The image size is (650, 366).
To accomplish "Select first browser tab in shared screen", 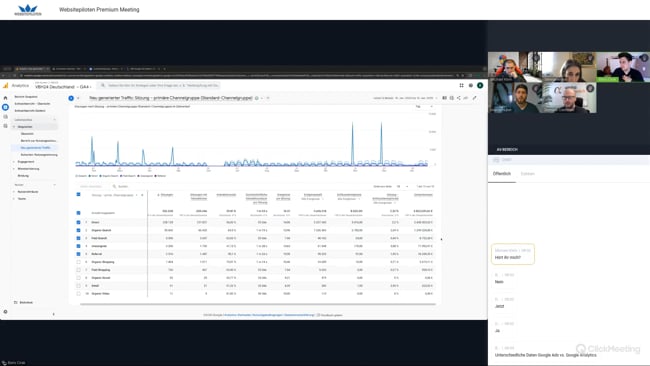I will click(32, 69).
